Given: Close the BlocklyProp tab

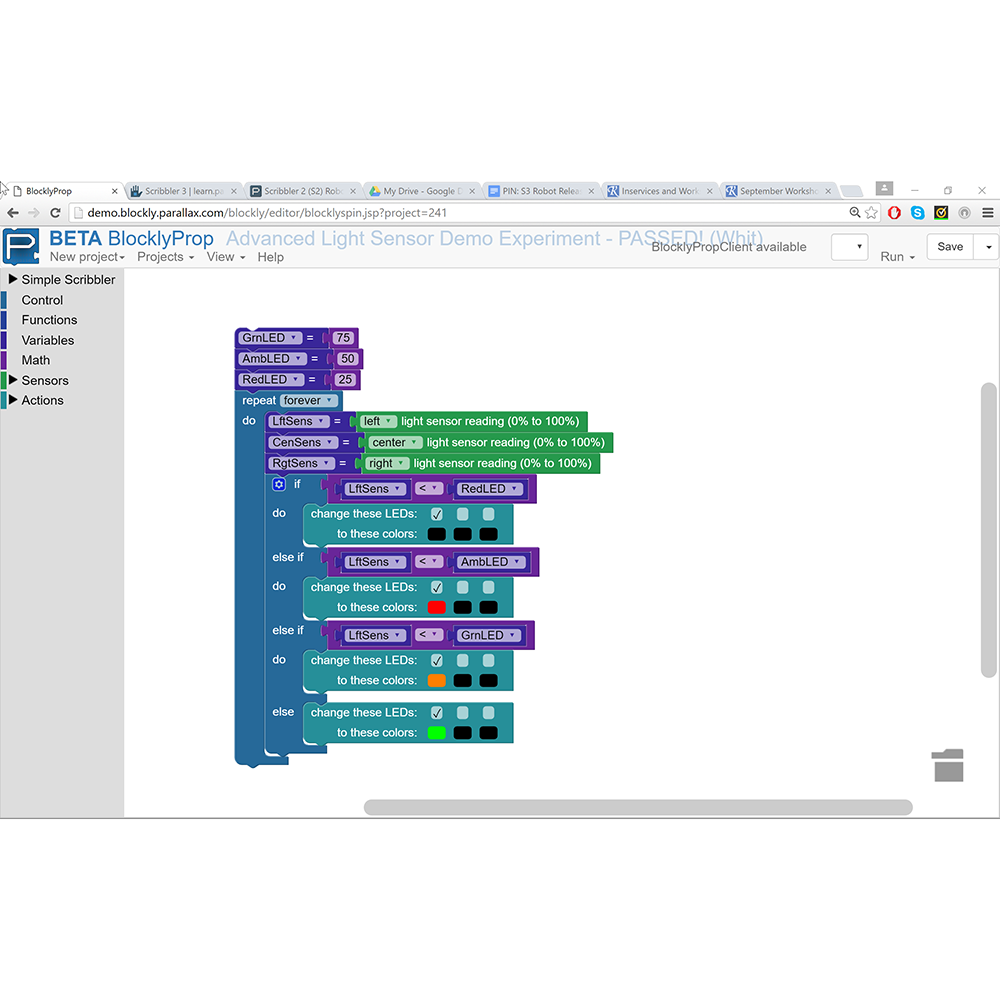Looking at the screenshot, I should coord(115,191).
